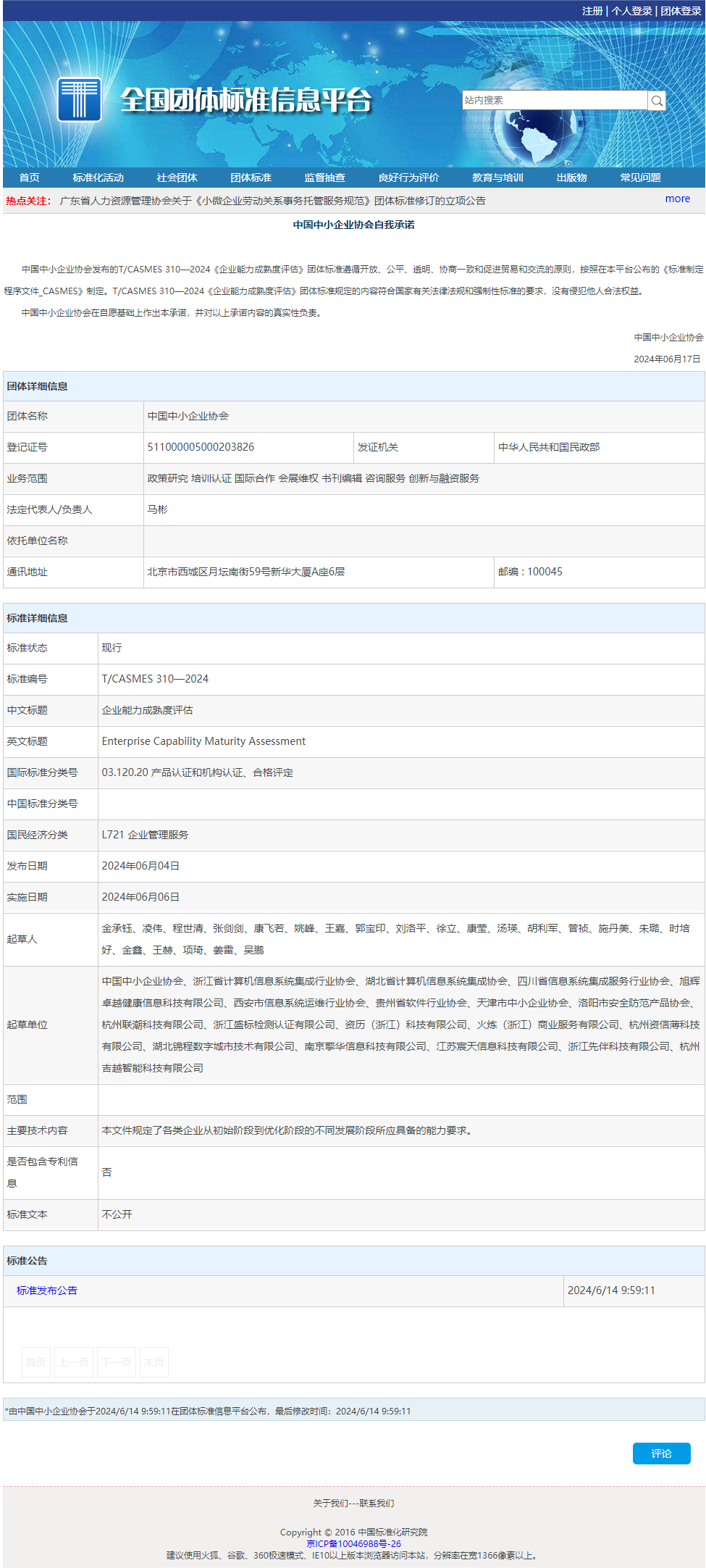Open the 良好行为评价 menu
The height and width of the screenshot is (1568, 706).
(x=409, y=178)
